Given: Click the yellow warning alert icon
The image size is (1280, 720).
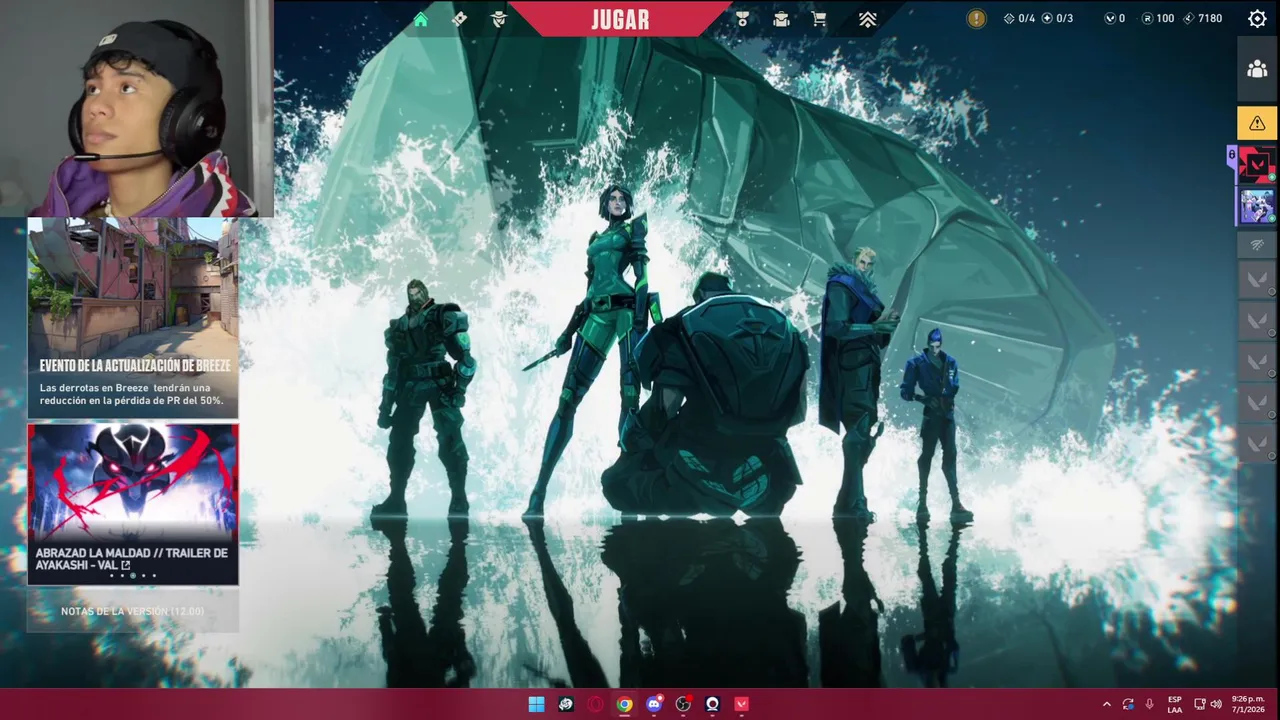Looking at the screenshot, I should pos(1257,123).
